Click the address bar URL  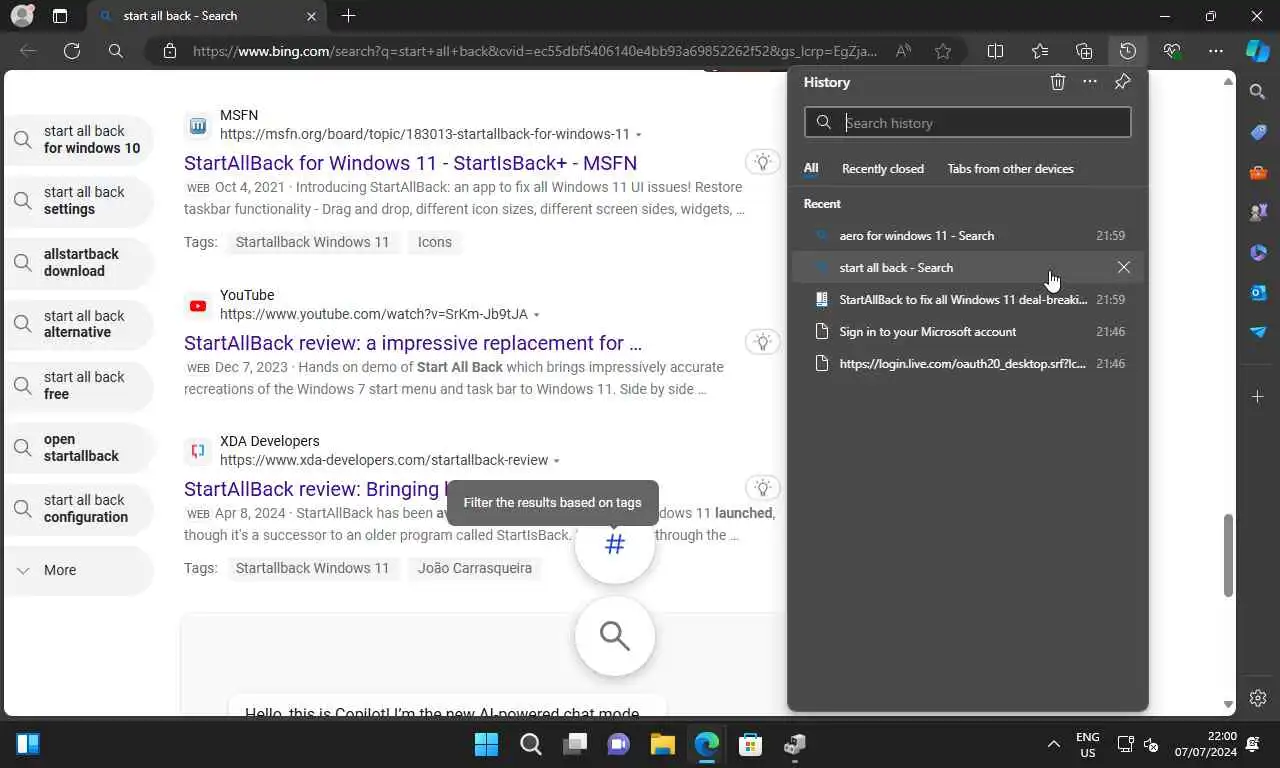tap(535, 51)
